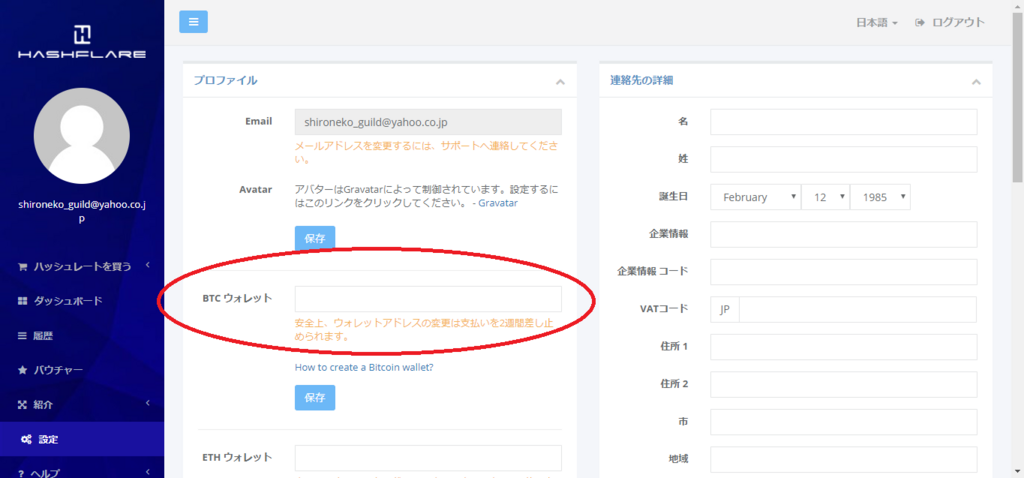Open birth day dropdown showing 12
The width and height of the screenshot is (1024, 478).
point(825,197)
